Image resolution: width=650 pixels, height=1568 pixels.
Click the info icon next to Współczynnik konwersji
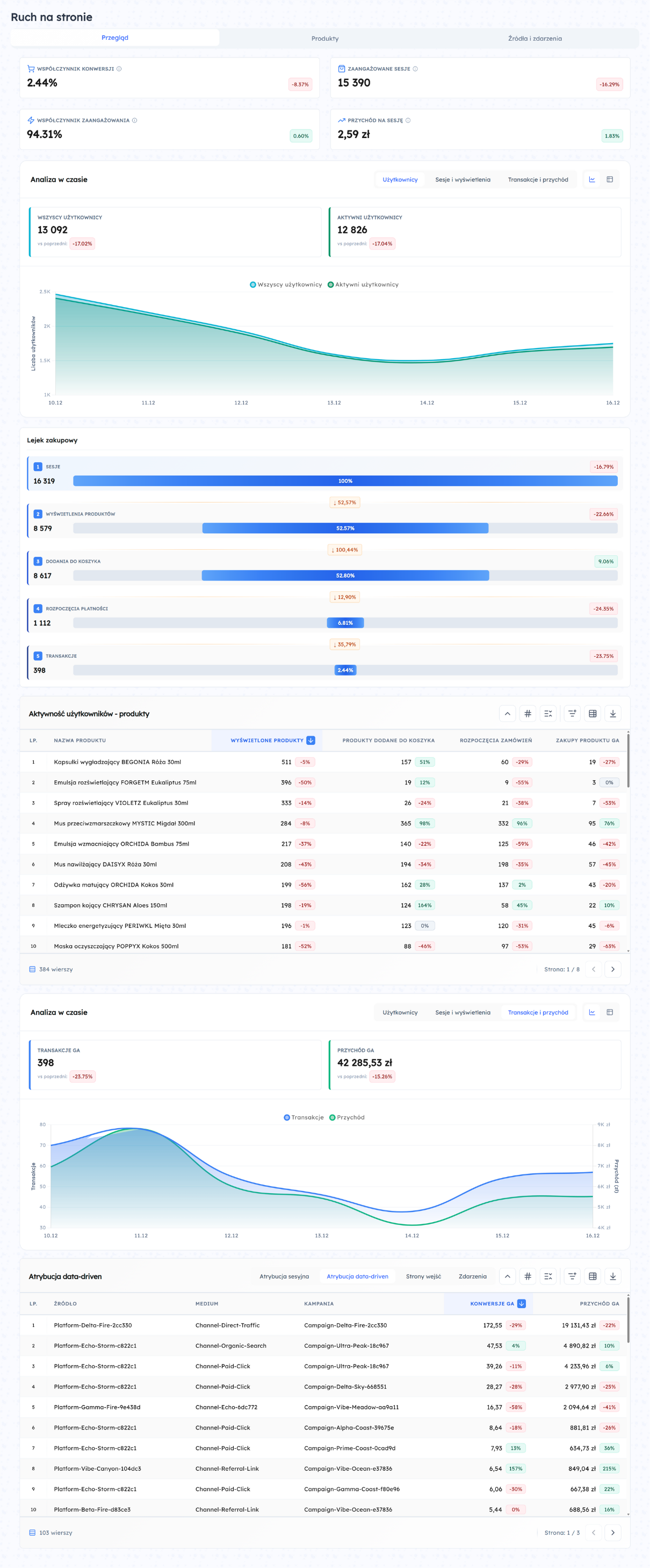click(x=119, y=69)
